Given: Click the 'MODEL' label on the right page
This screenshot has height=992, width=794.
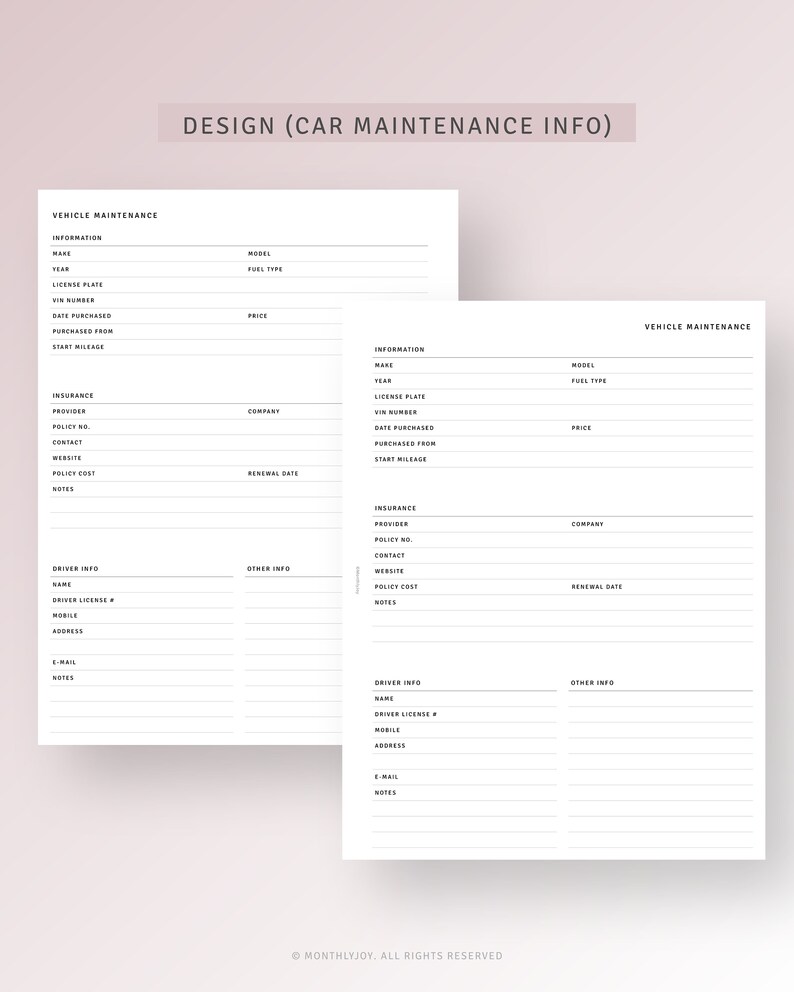Looking at the screenshot, I should [x=583, y=365].
